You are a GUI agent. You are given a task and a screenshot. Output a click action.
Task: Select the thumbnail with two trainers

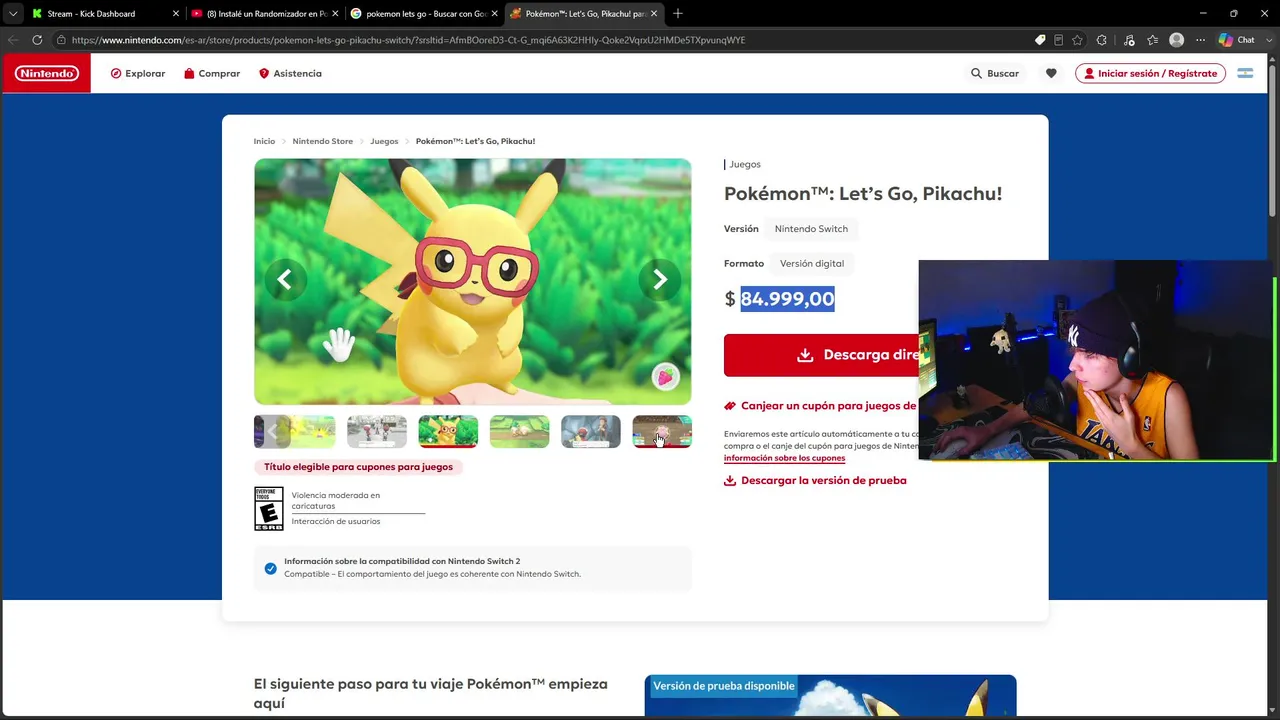click(x=376, y=431)
